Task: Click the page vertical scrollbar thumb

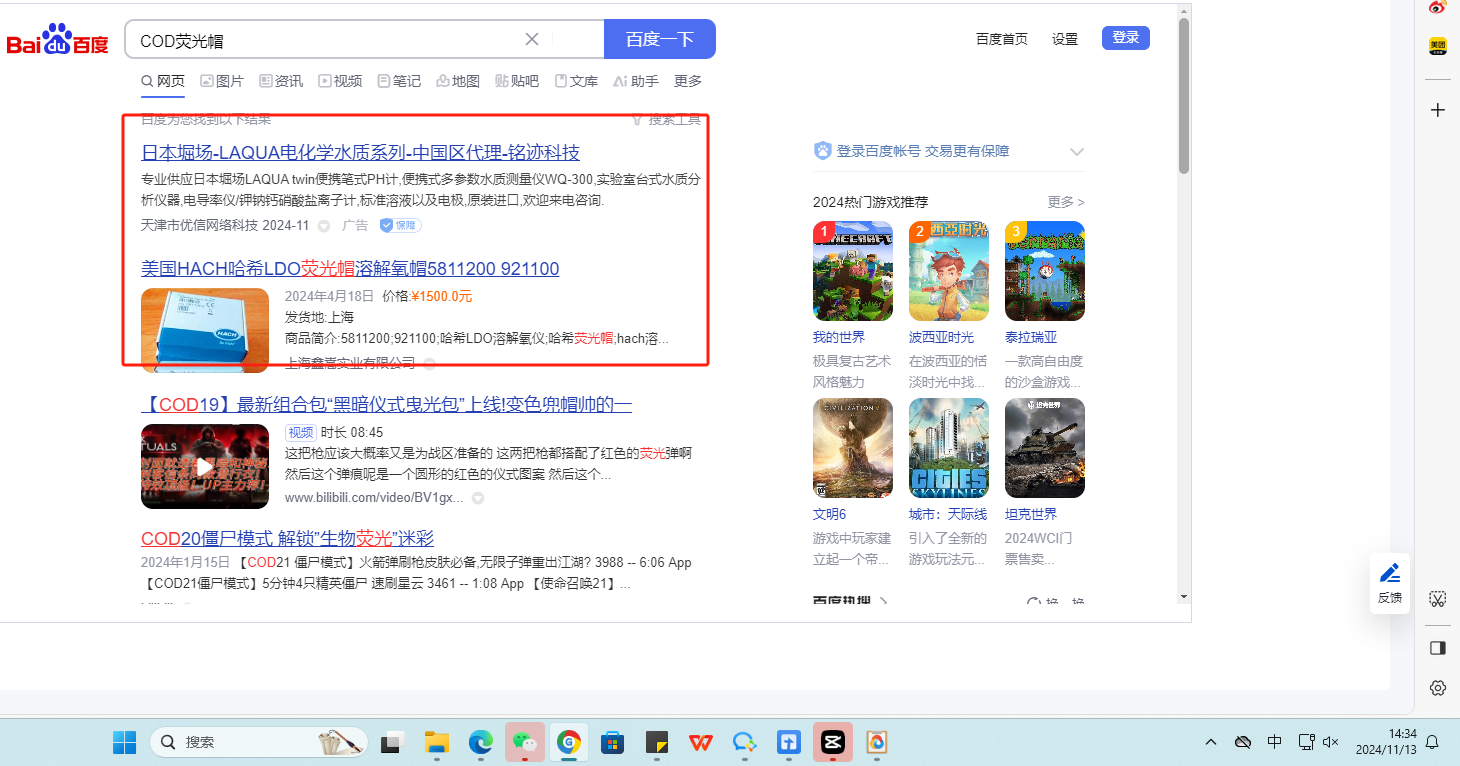Action: tap(1184, 96)
